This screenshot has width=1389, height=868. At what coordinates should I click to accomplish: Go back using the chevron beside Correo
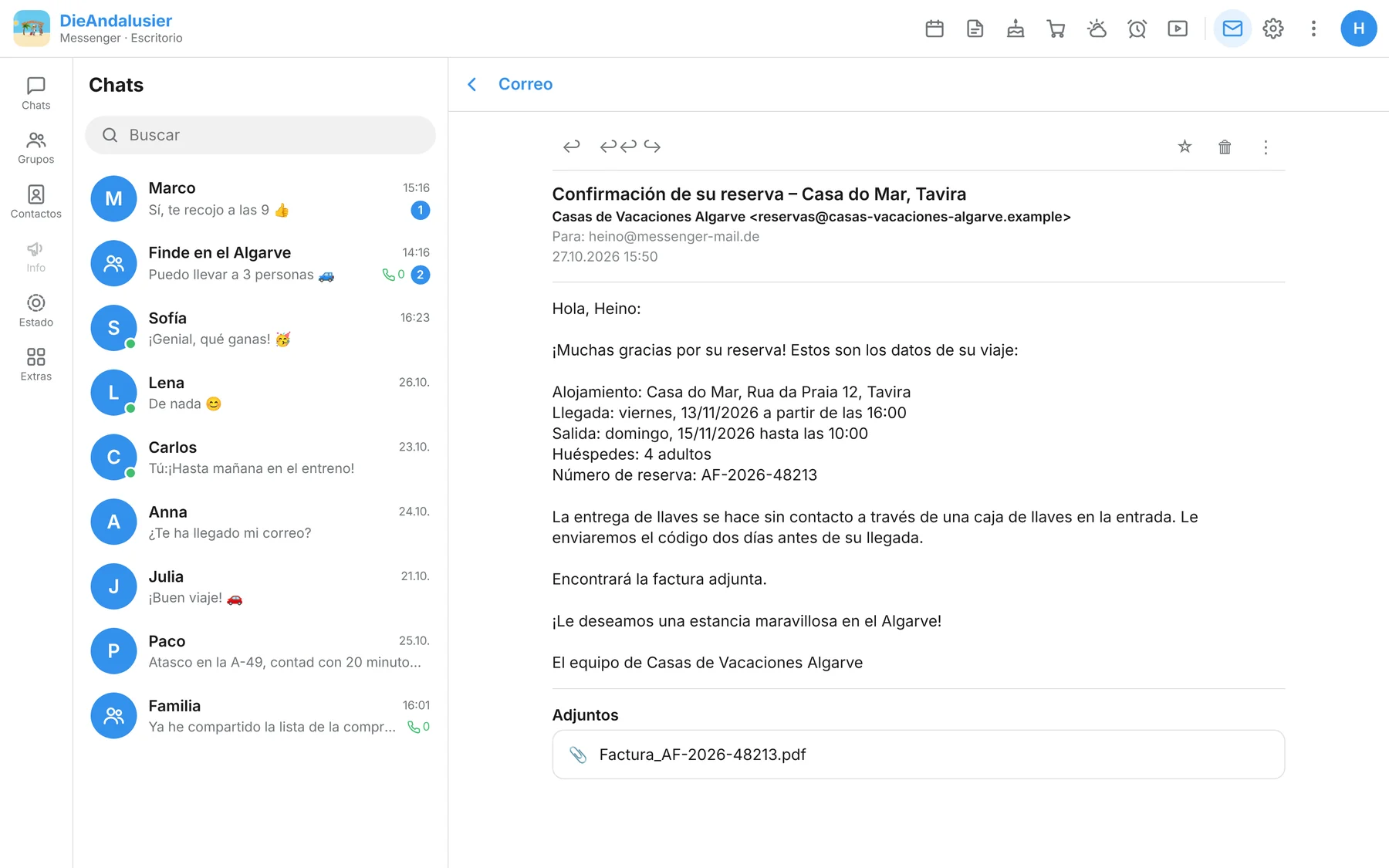pyautogui.click(x=472, y=84)
